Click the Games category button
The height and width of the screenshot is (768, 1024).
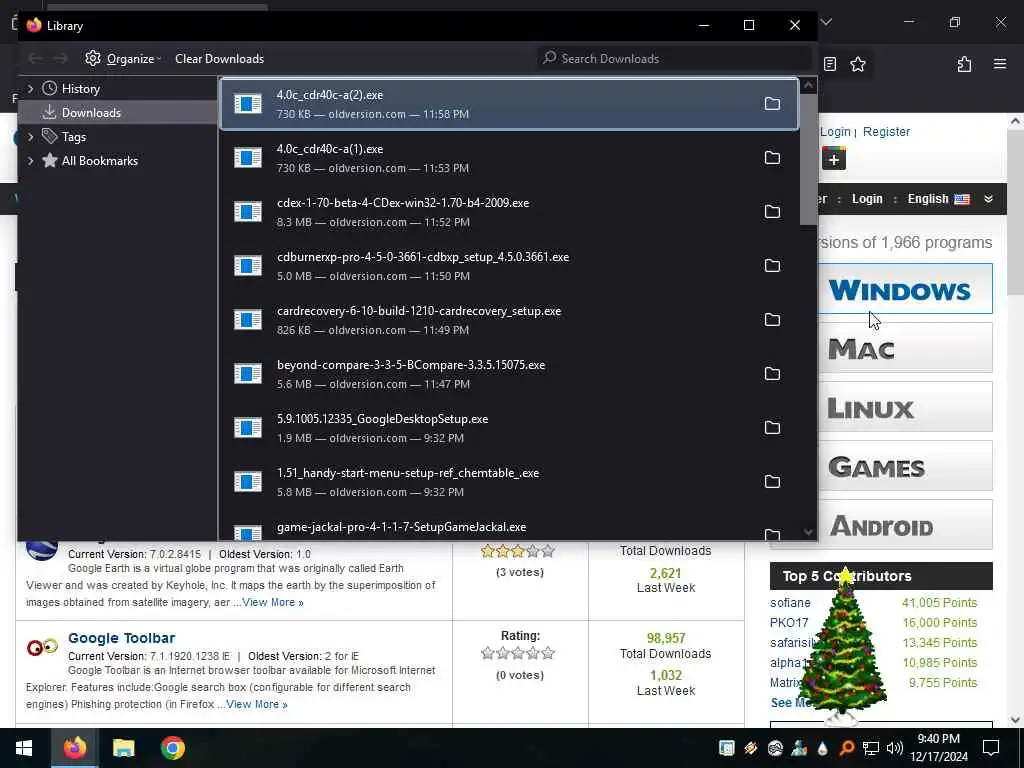(905, 466)
